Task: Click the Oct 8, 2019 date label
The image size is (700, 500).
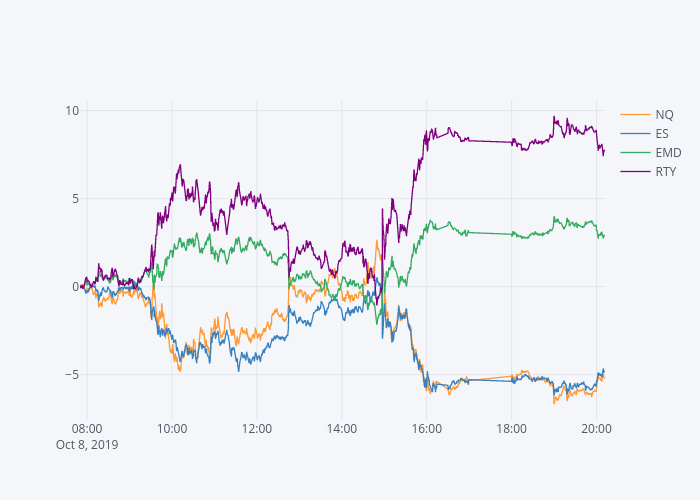Action: [x=87, y=445]
